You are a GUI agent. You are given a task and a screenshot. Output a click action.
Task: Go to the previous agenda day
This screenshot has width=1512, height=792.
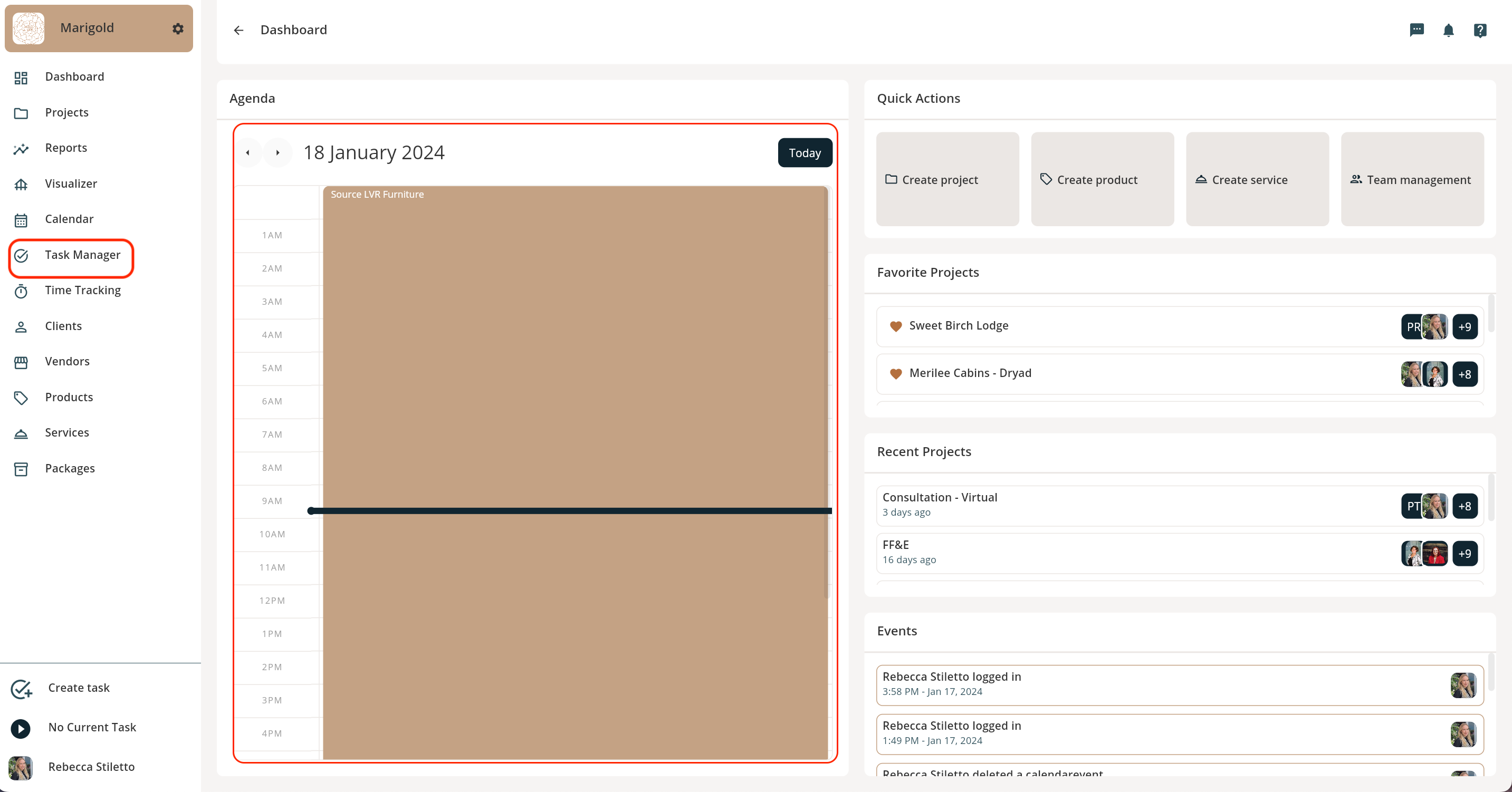click(248, 152)
